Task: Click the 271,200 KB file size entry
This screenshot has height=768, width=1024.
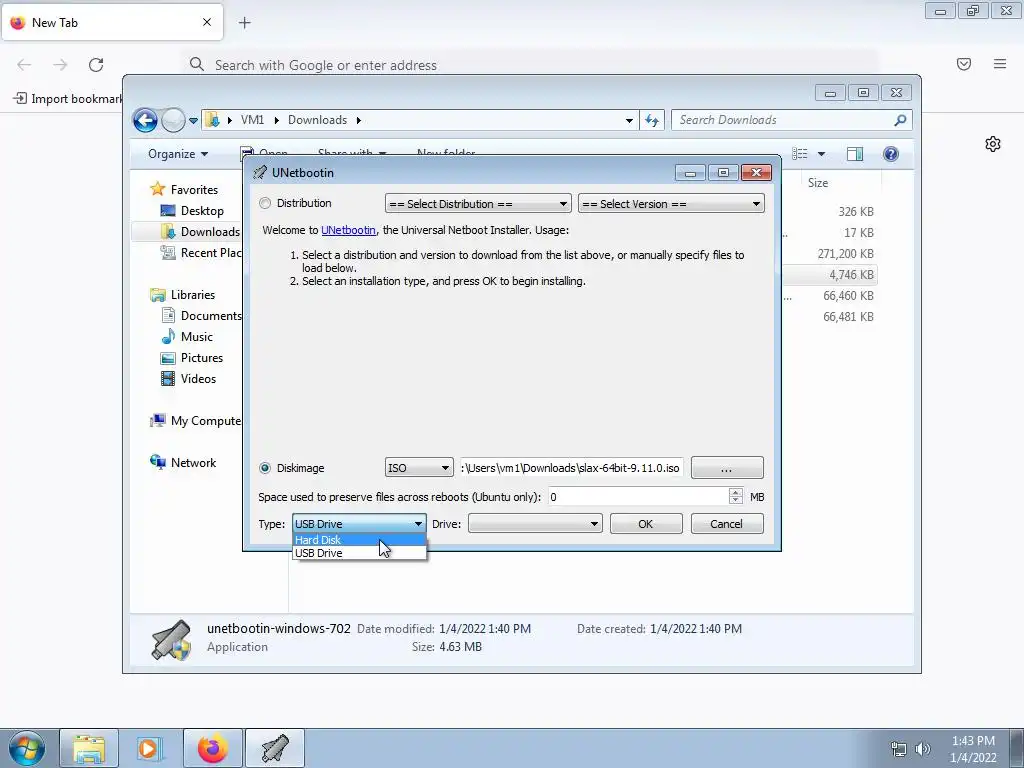Action: coord(845,253)
